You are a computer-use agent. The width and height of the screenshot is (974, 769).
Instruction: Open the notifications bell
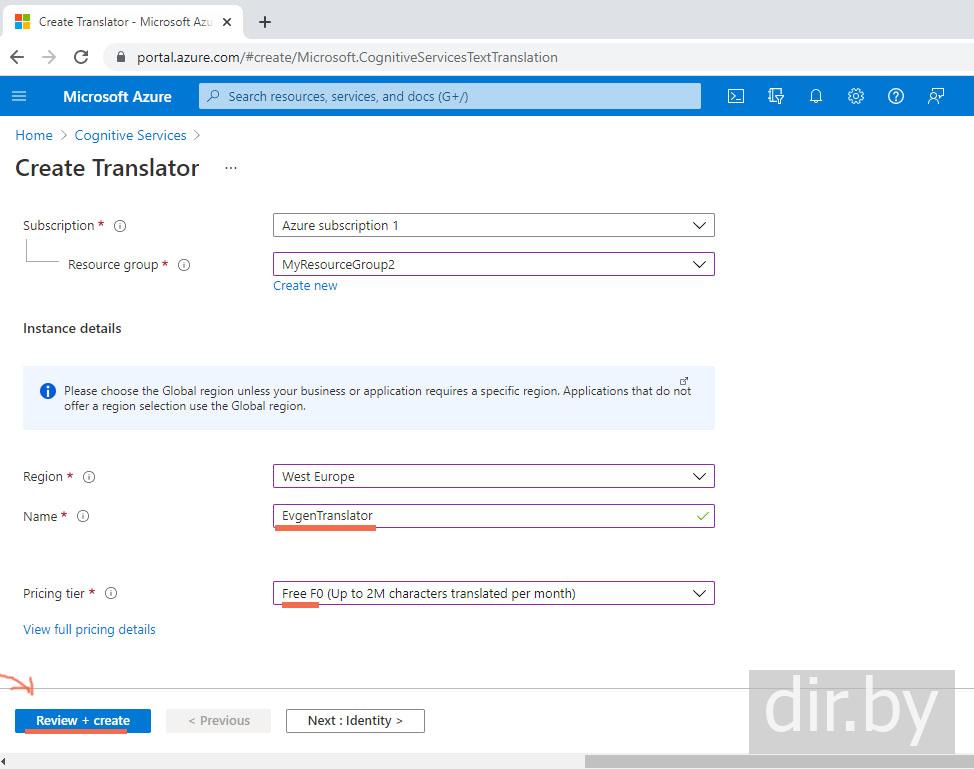pos(816,96)
